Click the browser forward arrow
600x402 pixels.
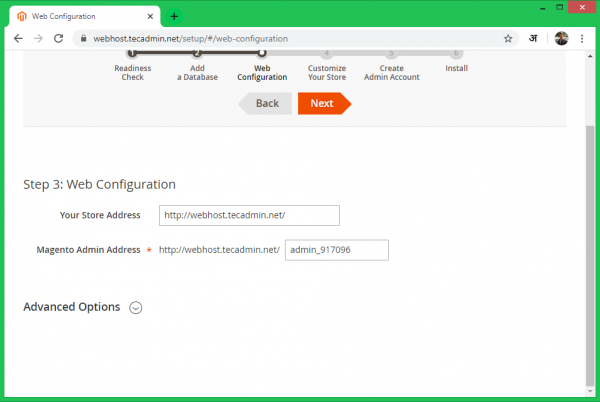[38, 38]
